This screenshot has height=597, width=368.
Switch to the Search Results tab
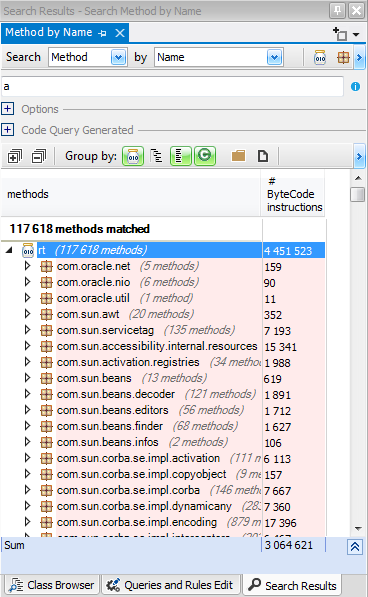click(x=292, y=585)
